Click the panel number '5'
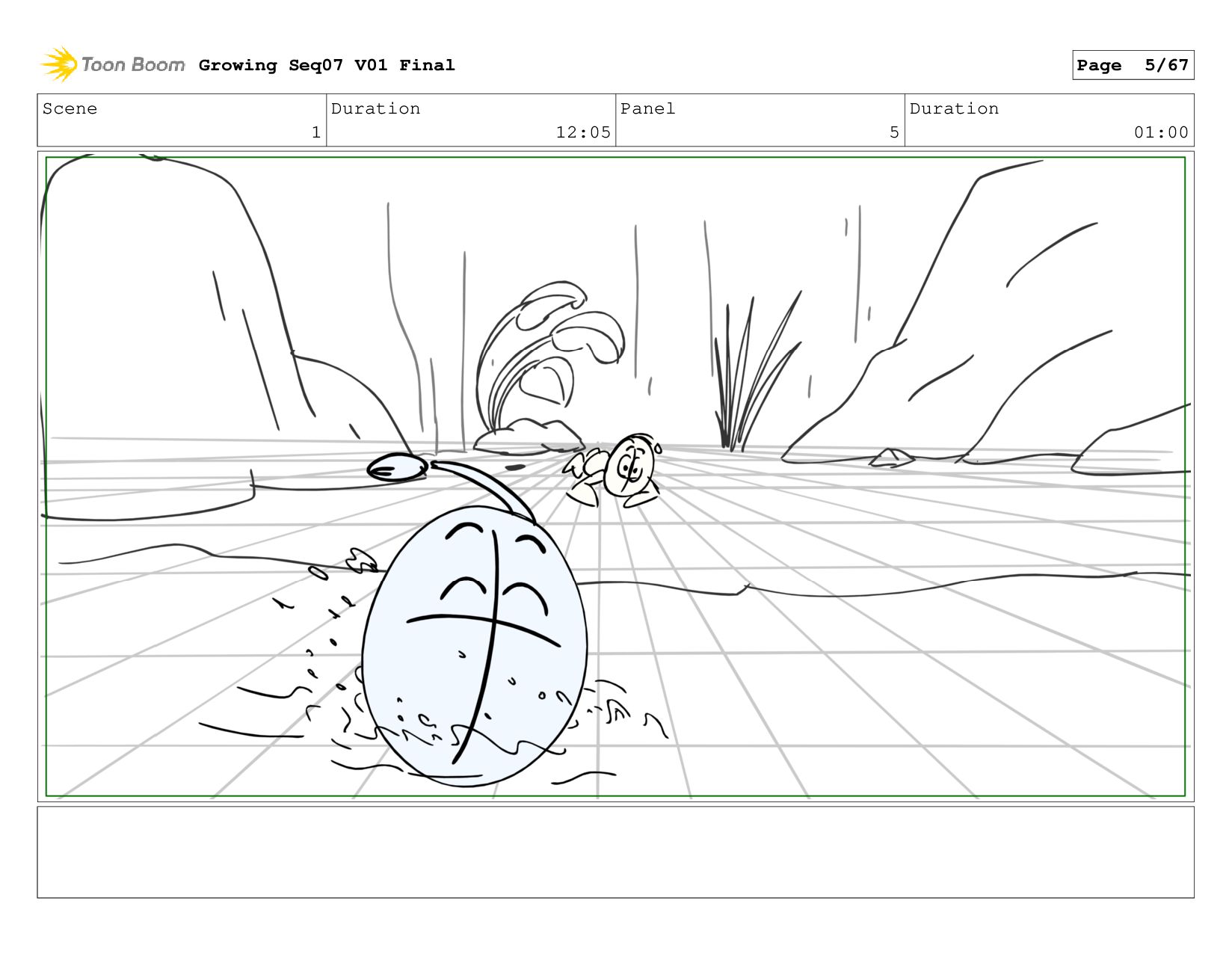This screenshot has height=954, width=1232. point(894,132)
